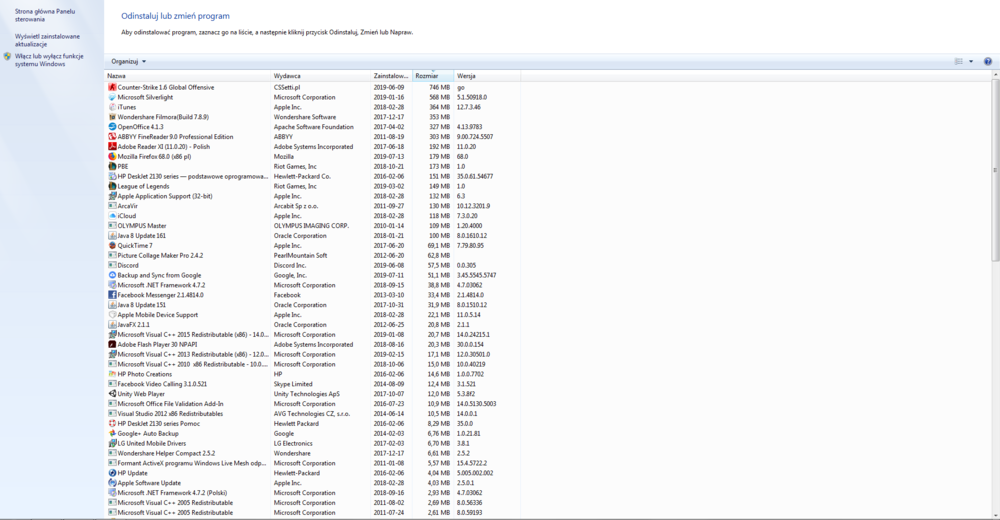Click the Apple Software Update icon
This screenshot has width=1000, height=520.
(x=112, y=483)
